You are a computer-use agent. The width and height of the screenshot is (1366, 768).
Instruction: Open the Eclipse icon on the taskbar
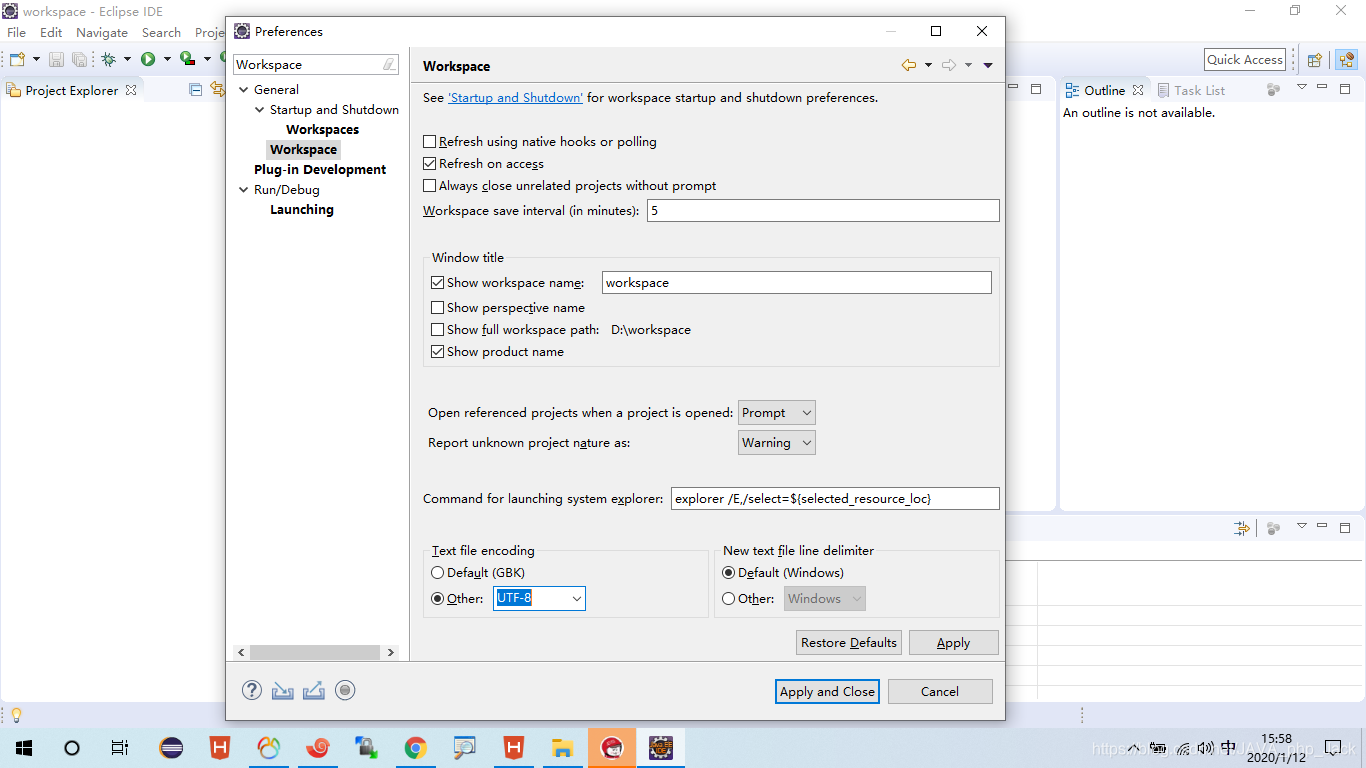[x=171, y=747]
